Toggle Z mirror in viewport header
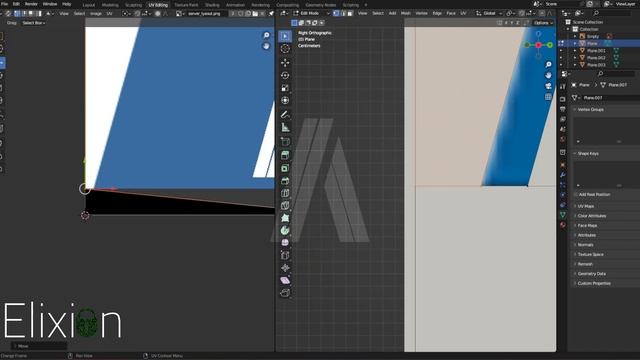 click(518, 23)
